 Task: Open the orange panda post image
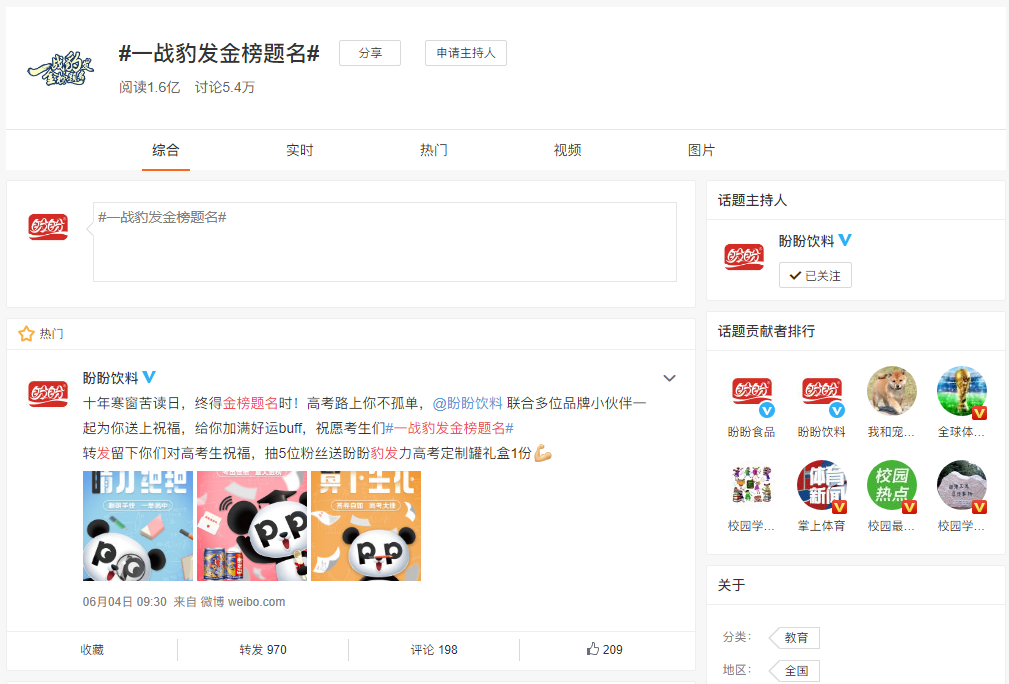click(366, 526)
